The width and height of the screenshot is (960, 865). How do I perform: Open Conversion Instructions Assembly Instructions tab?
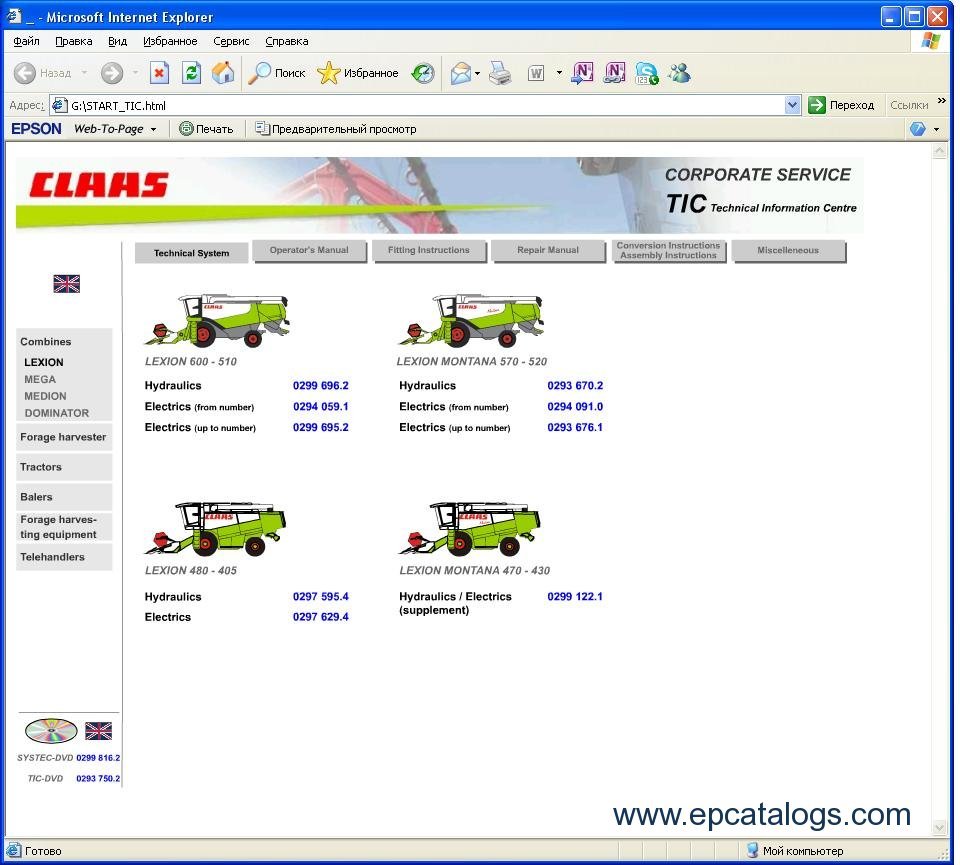coord(668,250)
